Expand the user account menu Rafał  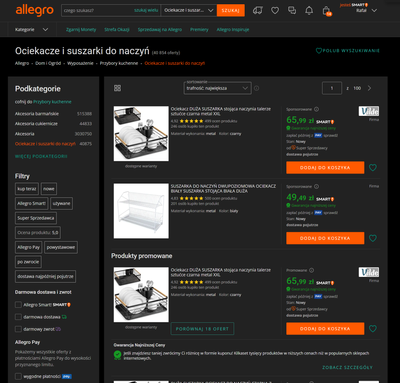click(366, 10)
